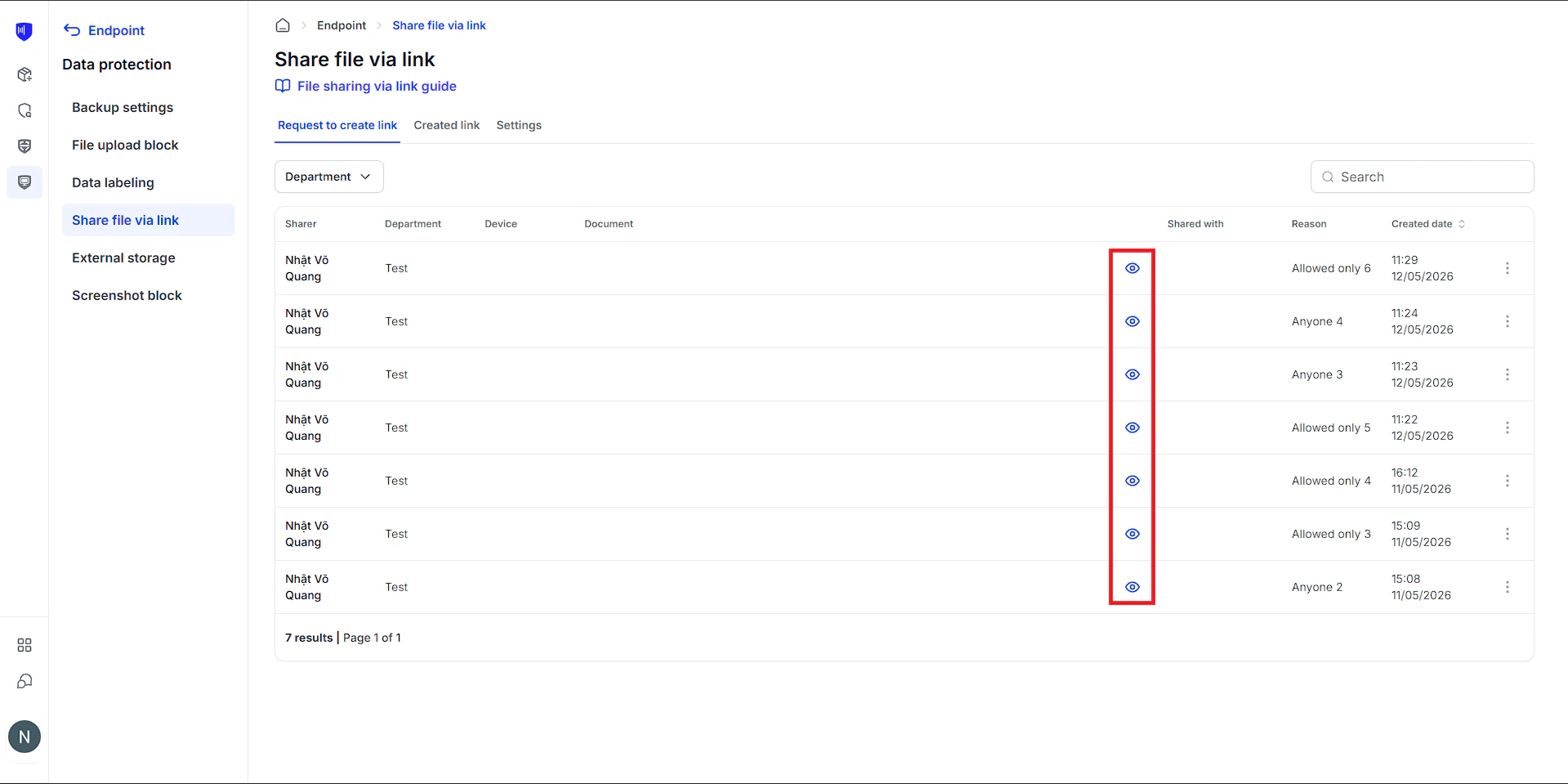Click Share file via link breadcrumb
Screen dimensions: 1568x784
click(439, 25)
